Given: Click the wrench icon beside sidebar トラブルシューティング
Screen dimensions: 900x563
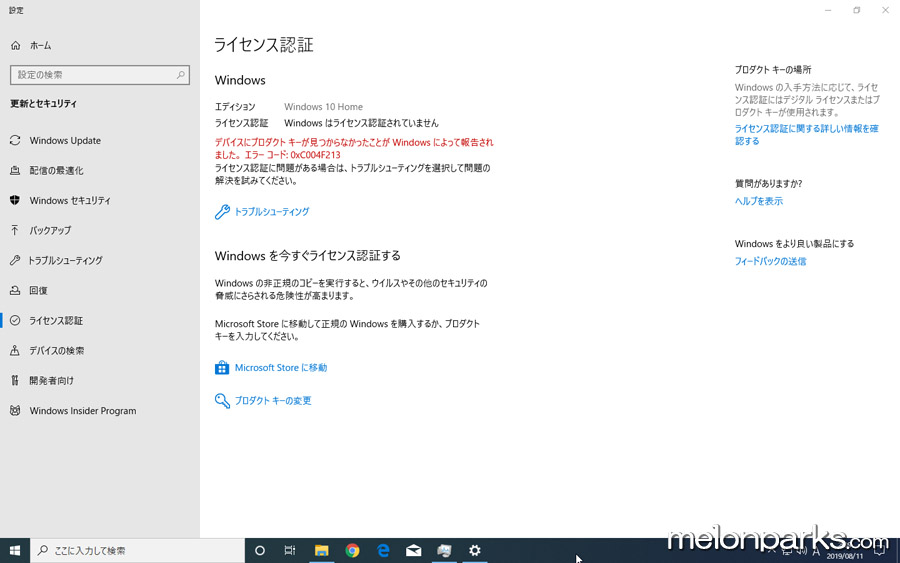Looking at the screenshot, I should click(15, 261).
